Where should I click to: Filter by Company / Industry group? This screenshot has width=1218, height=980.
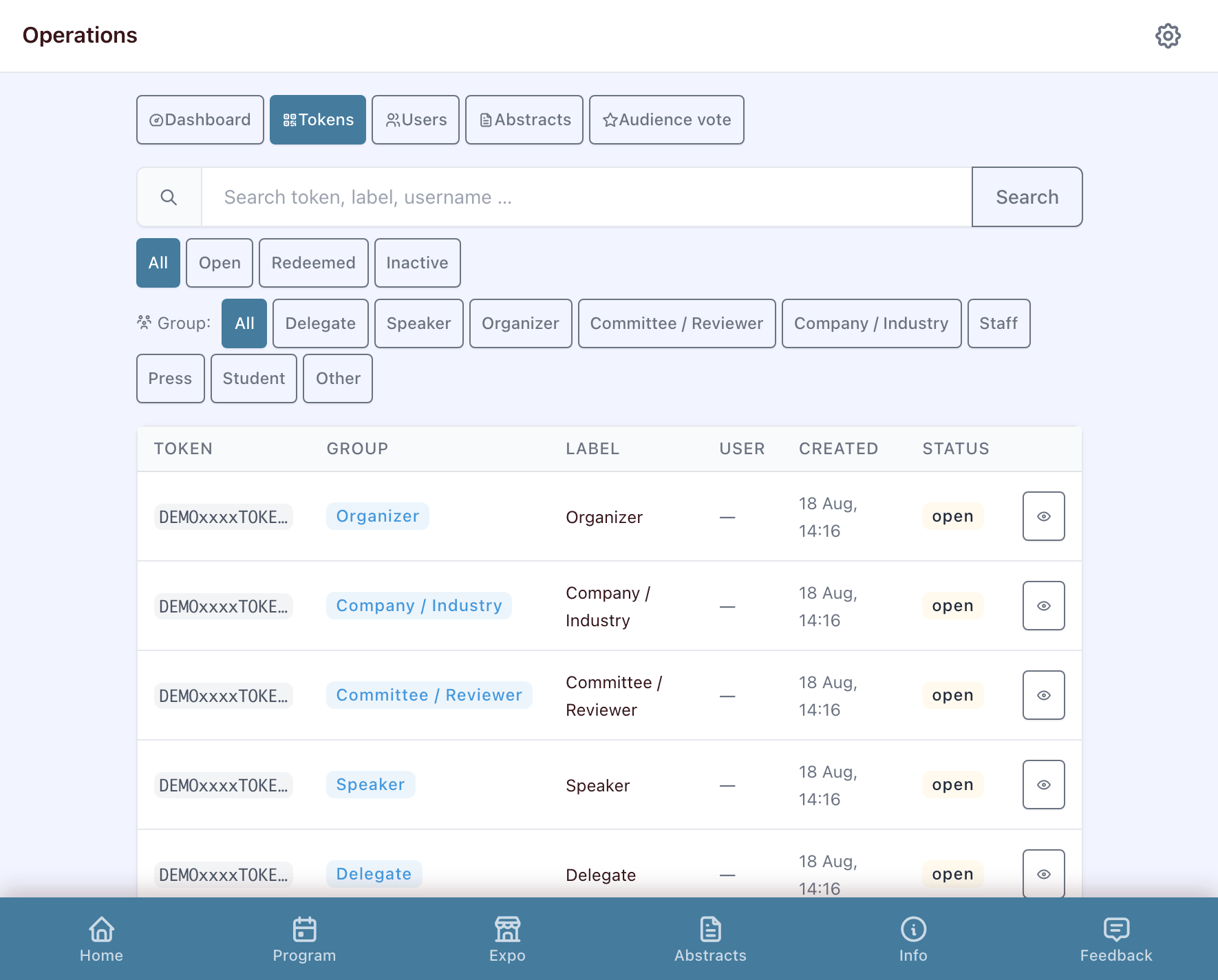point(872,323)
